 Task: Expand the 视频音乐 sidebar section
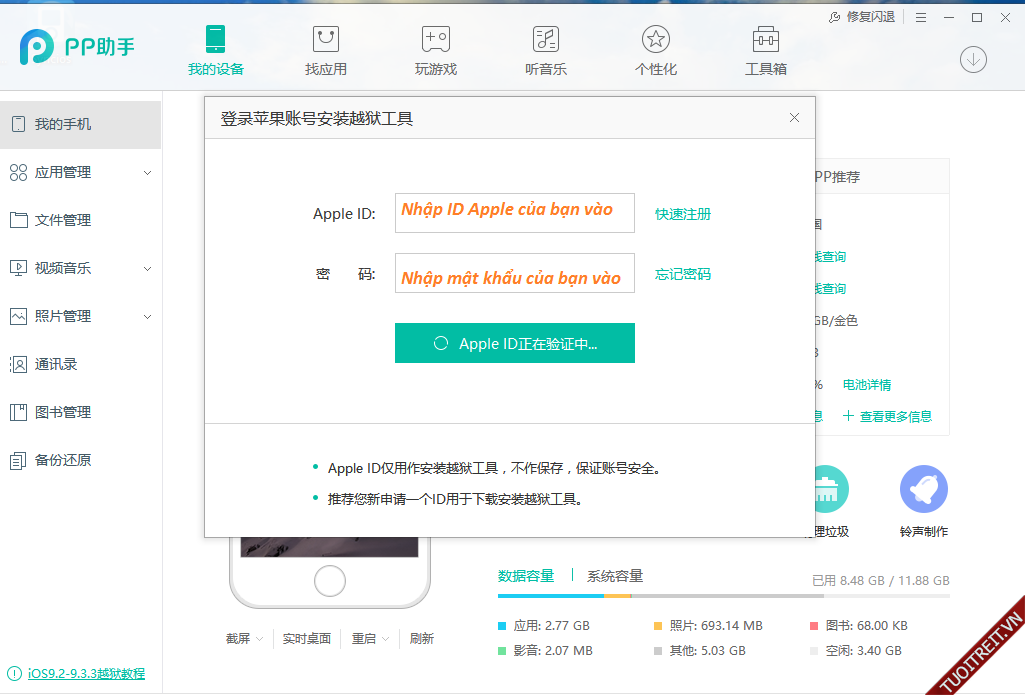[147, 269]
